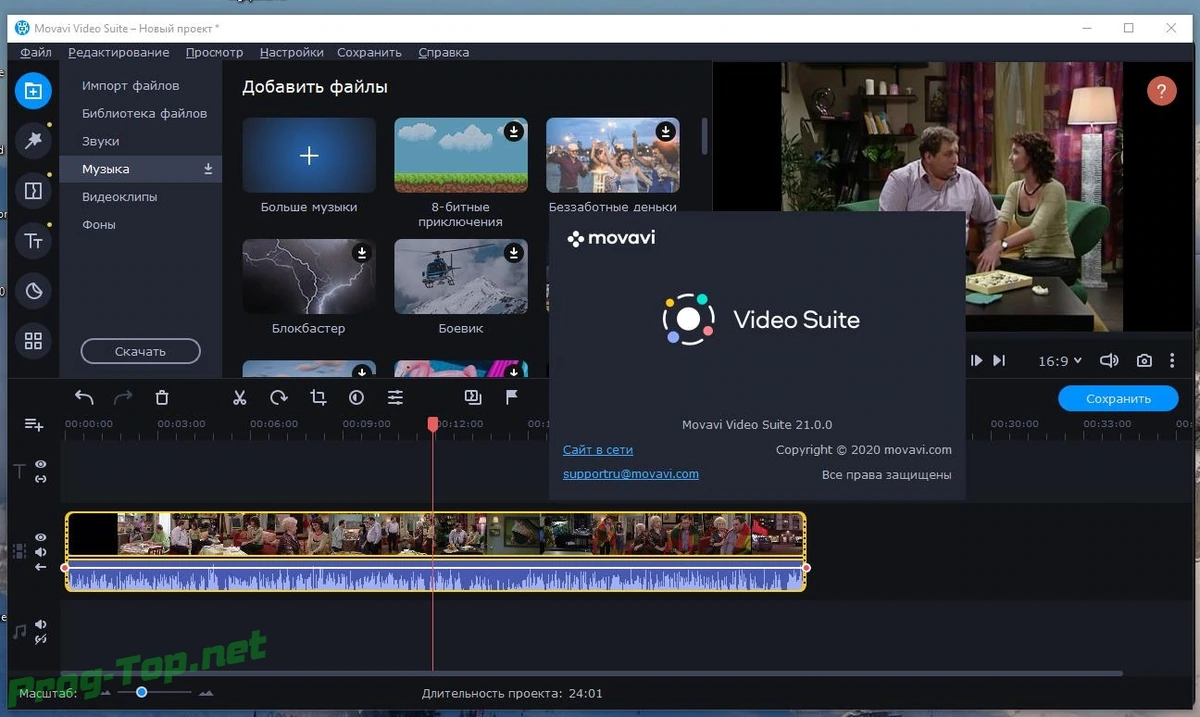The height and width of the screenshot is (717, 1200).
Task: Zoom in timeline with large mountains icon
Action: click(206, 693)
